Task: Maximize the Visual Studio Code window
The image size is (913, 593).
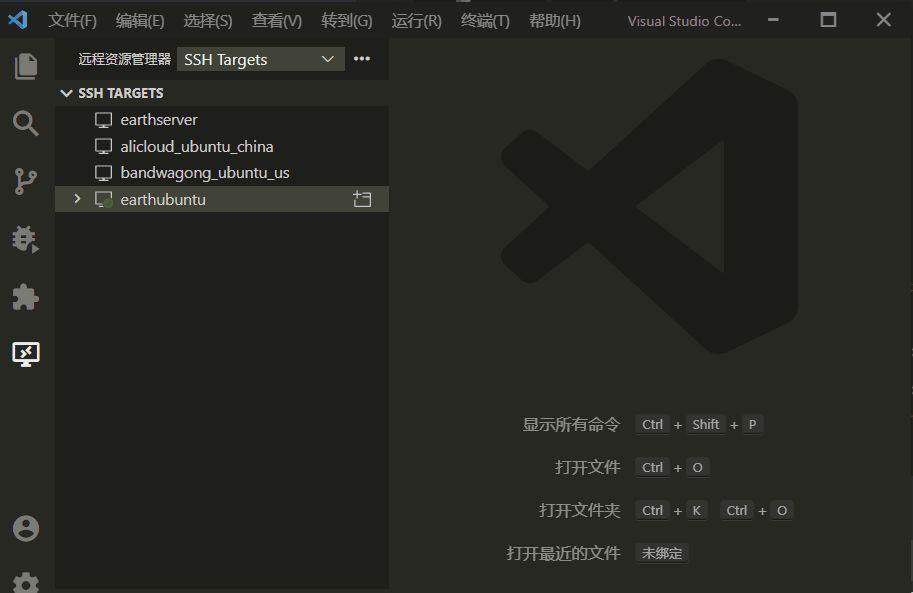Action: (828, 20)
